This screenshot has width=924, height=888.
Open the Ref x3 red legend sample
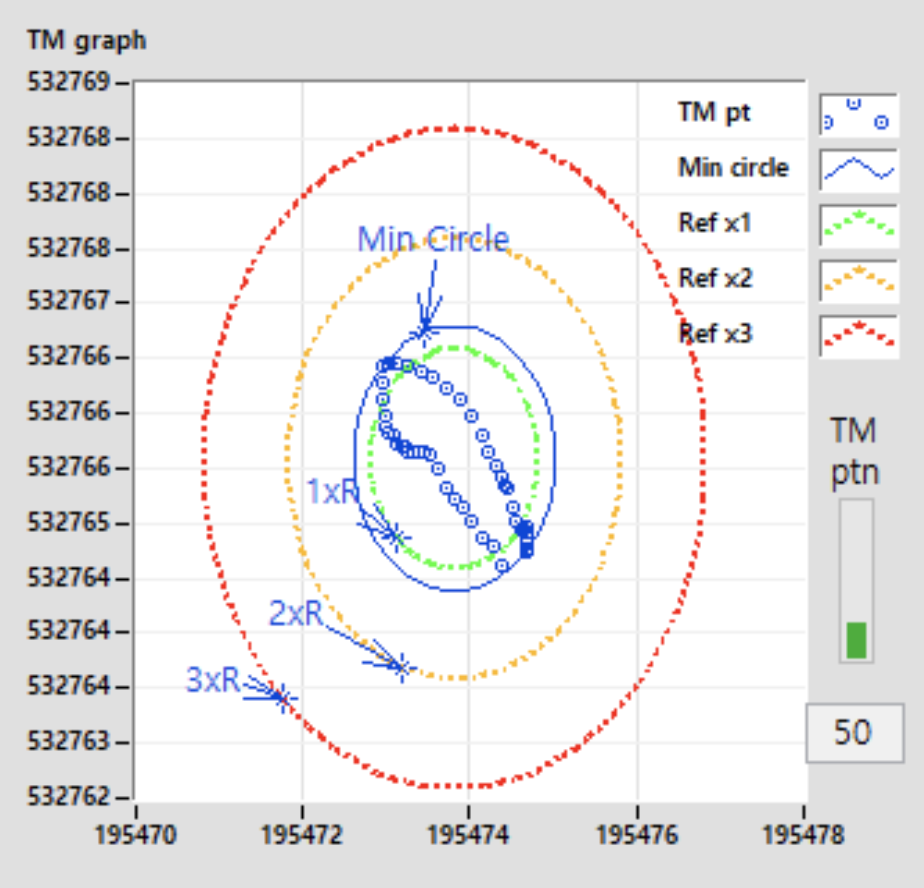(x=859, y=336)
